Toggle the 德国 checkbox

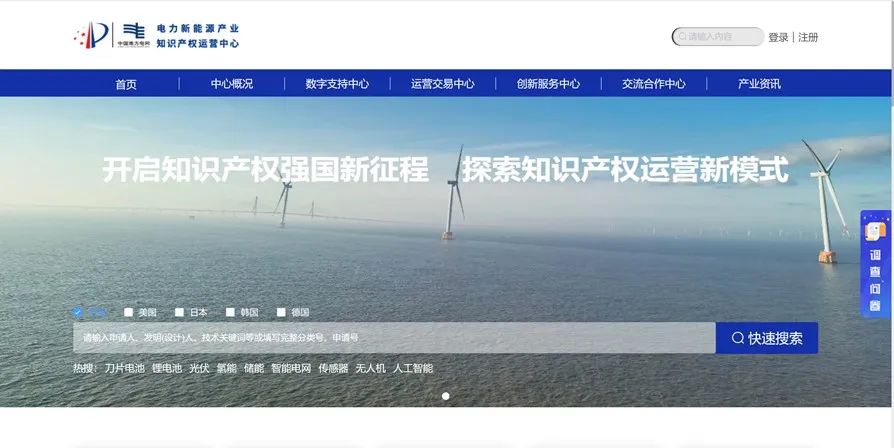point(282,312)
